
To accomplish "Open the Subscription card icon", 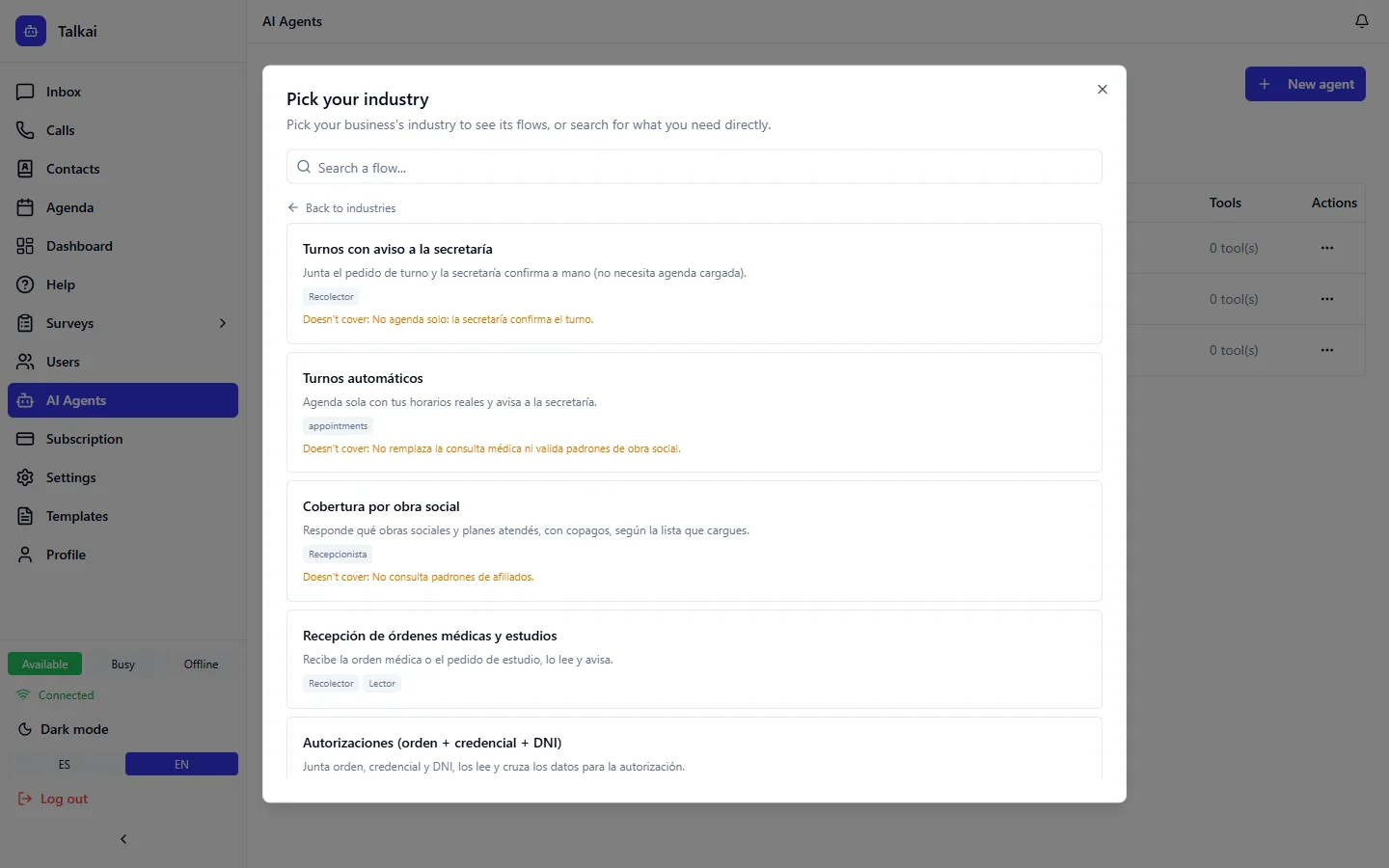I will pos(26,439).
